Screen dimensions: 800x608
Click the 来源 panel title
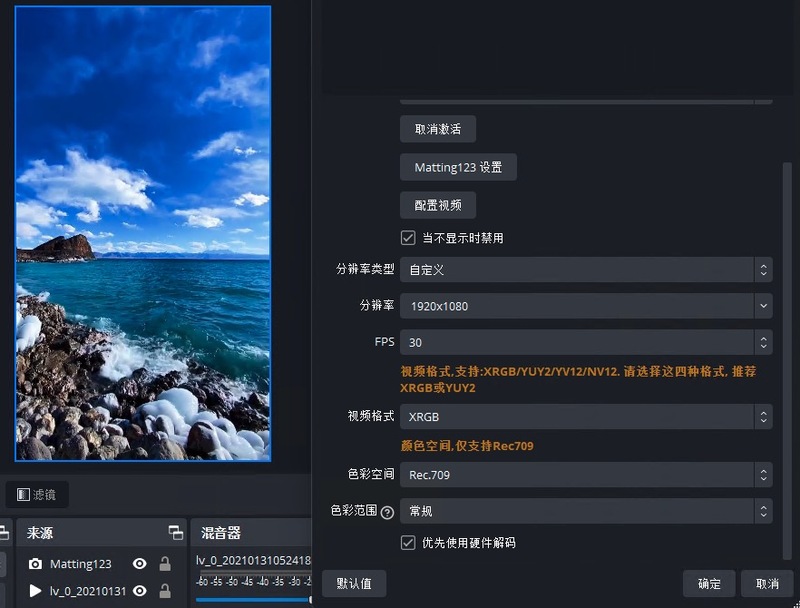40,533
